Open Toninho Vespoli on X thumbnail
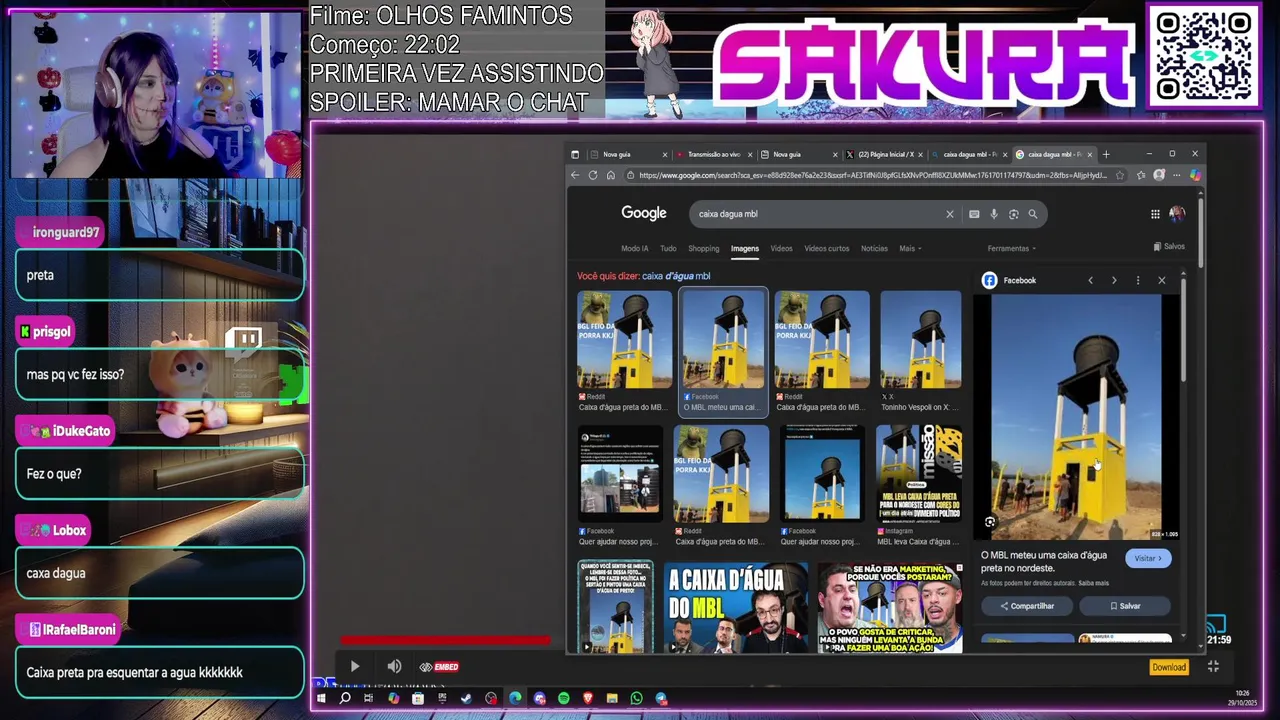Screen dimensions: 1280x720 [x=920, y=340]
